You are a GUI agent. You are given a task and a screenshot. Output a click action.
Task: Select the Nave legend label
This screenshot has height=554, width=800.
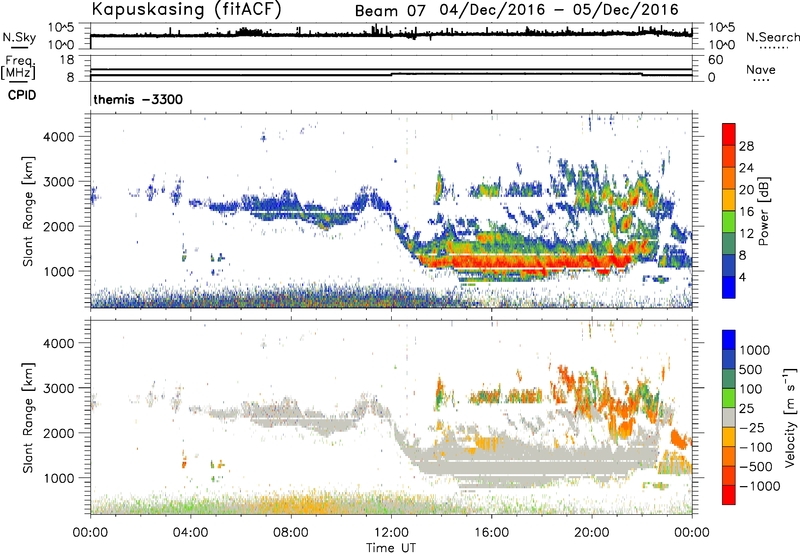[x=760, y=70]
